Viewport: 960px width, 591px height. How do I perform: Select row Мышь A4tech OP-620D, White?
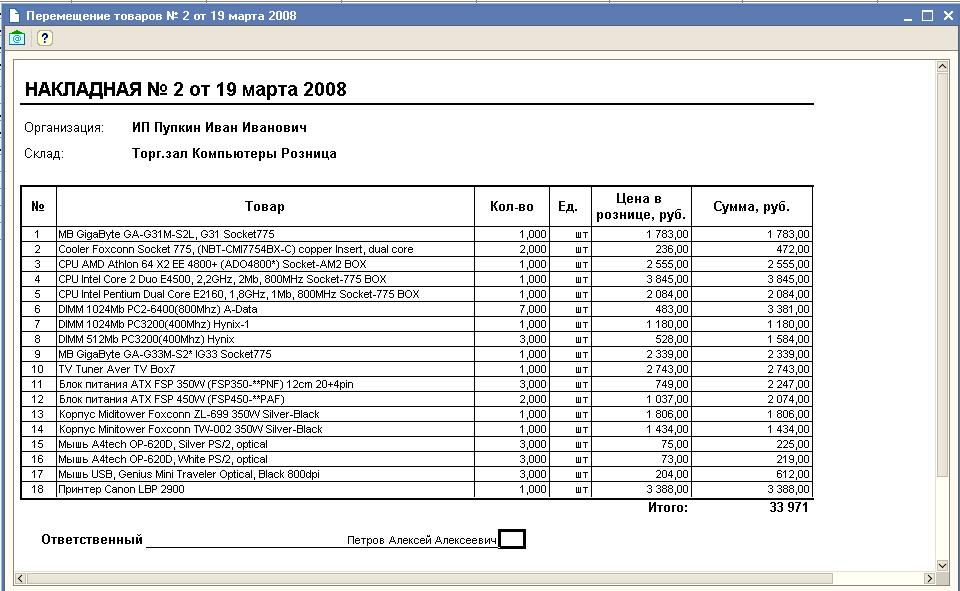click(x=416, y=459)
